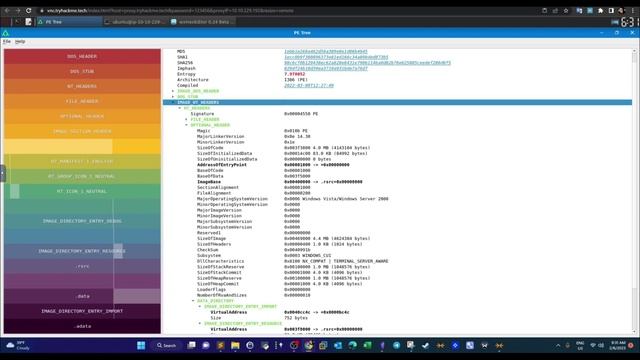The image size is (640, 360).
Task: Switch to the wxHexEditor tab
Action: point(202,22)
